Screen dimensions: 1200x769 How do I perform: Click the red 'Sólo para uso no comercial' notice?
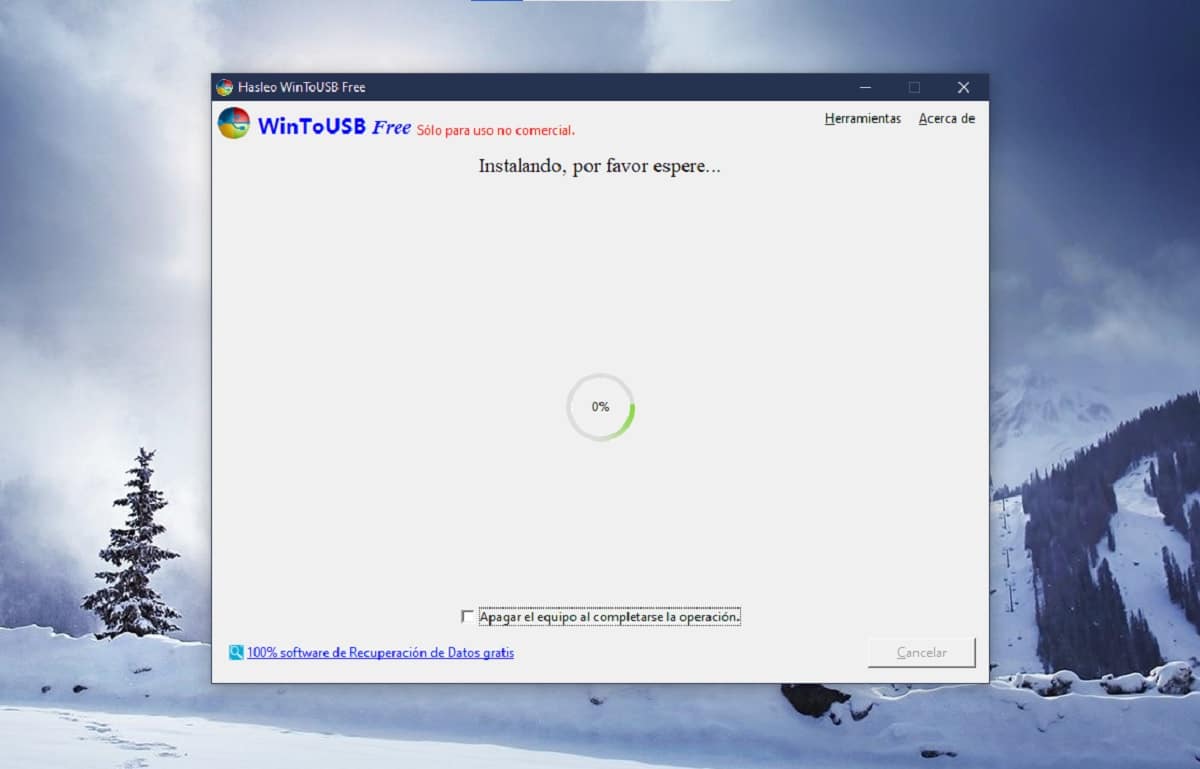point(495,130)
